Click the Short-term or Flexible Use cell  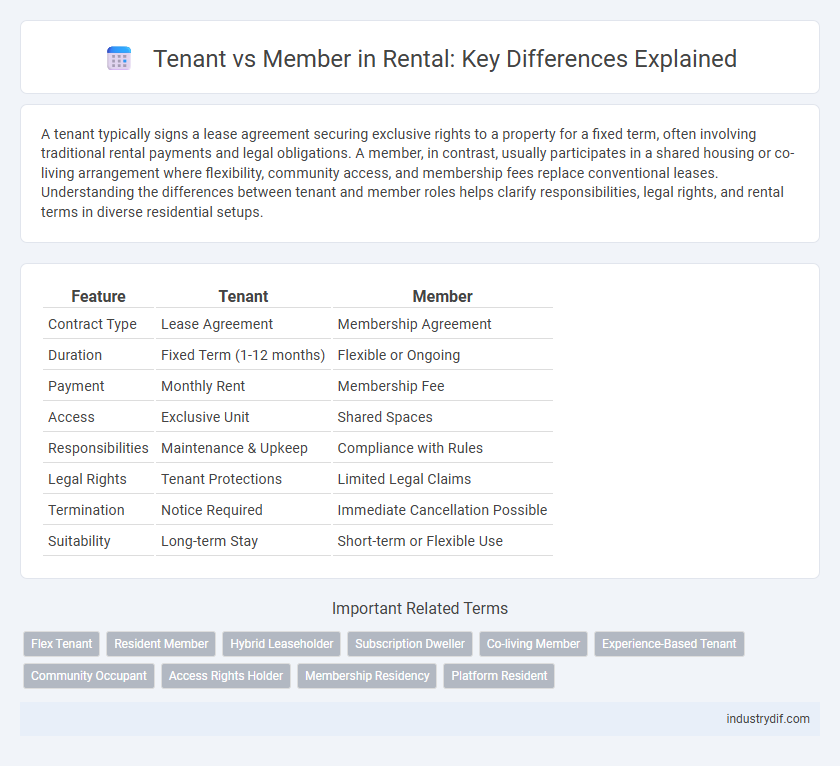pyautogui.click(x=420, y=542)
